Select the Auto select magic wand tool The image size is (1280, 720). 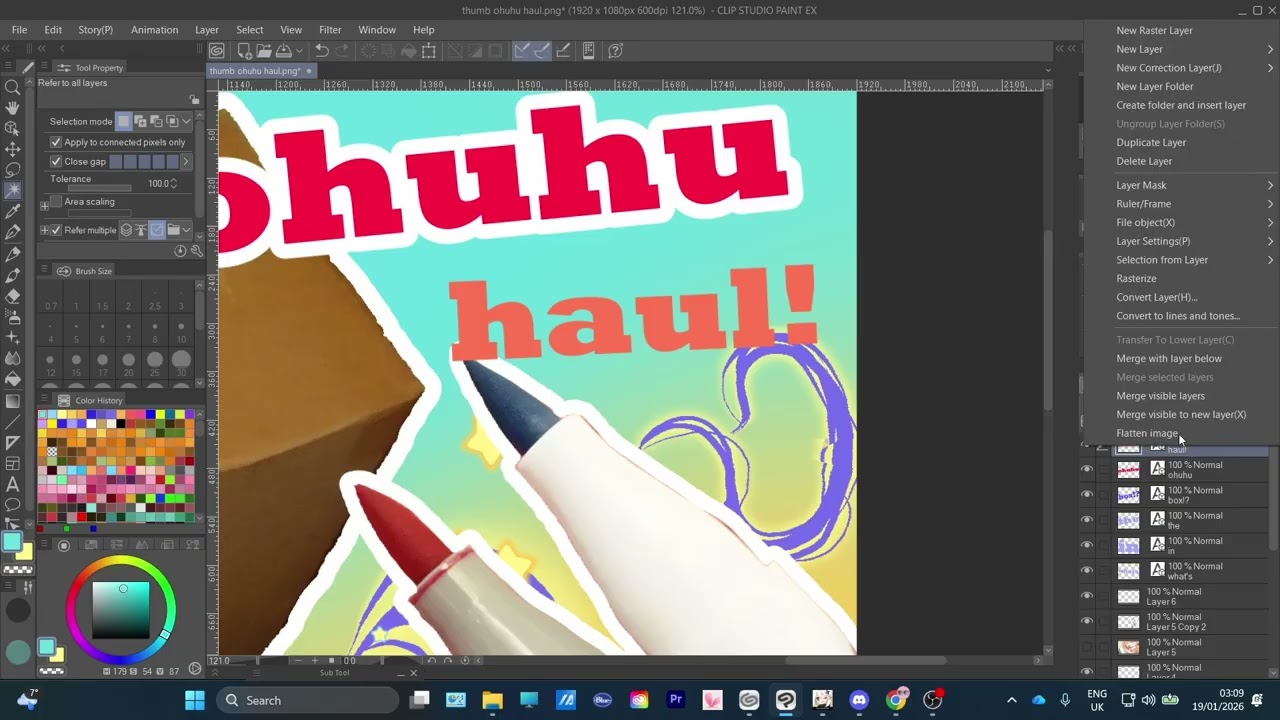(x=13, y=190)
